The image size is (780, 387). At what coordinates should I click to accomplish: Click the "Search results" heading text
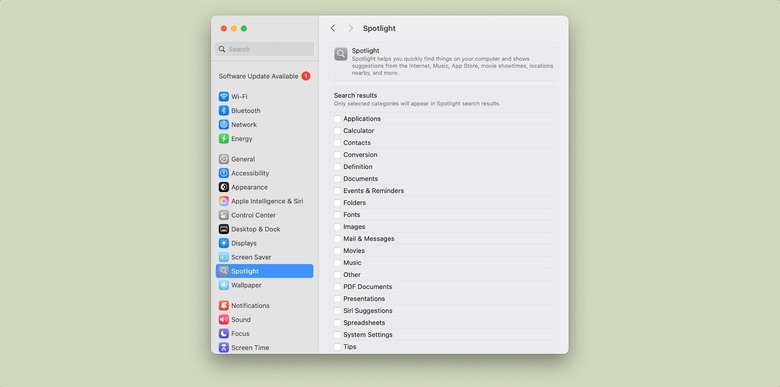tap(355, 96)
